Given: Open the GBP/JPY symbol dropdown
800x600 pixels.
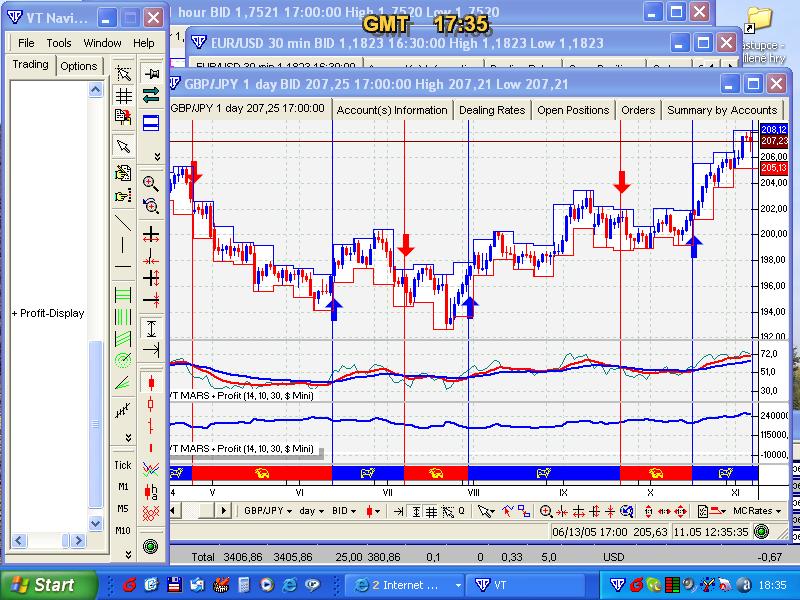Looking at the screenshot, I should coord(269,510).
